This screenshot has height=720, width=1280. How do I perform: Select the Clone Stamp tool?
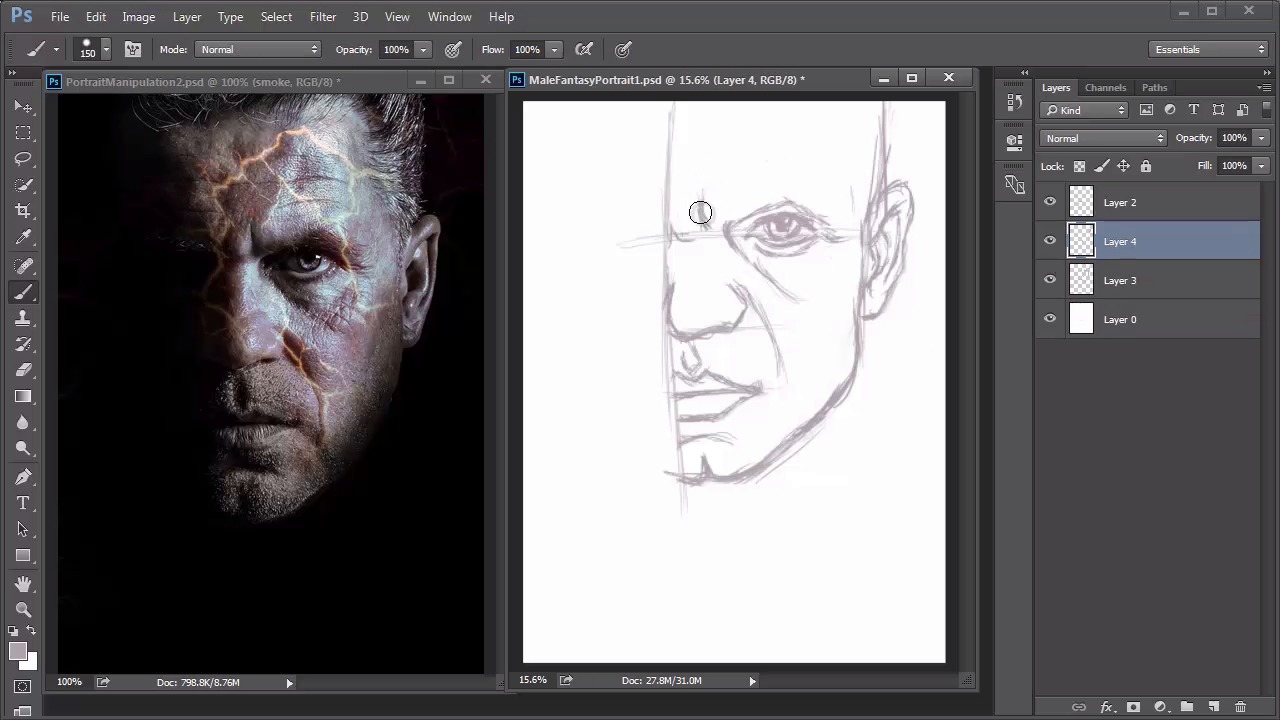click(x=23, y=318)
